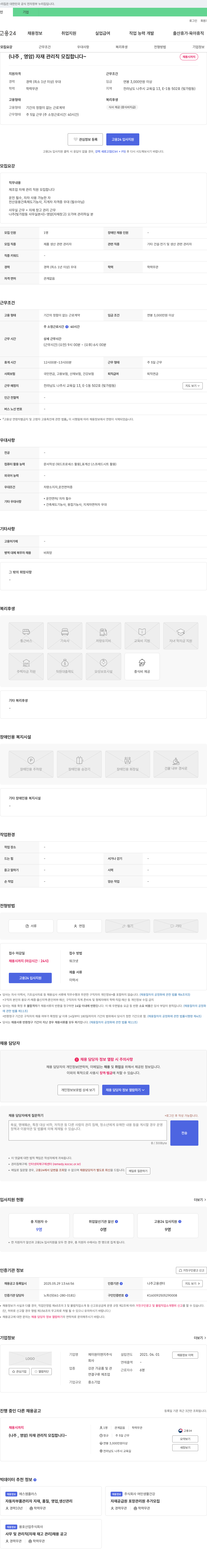Image resolution: width=207 pixels, height=1568 pixels.
Task: Switch to the 우대사항 tab
Action: 83,47
